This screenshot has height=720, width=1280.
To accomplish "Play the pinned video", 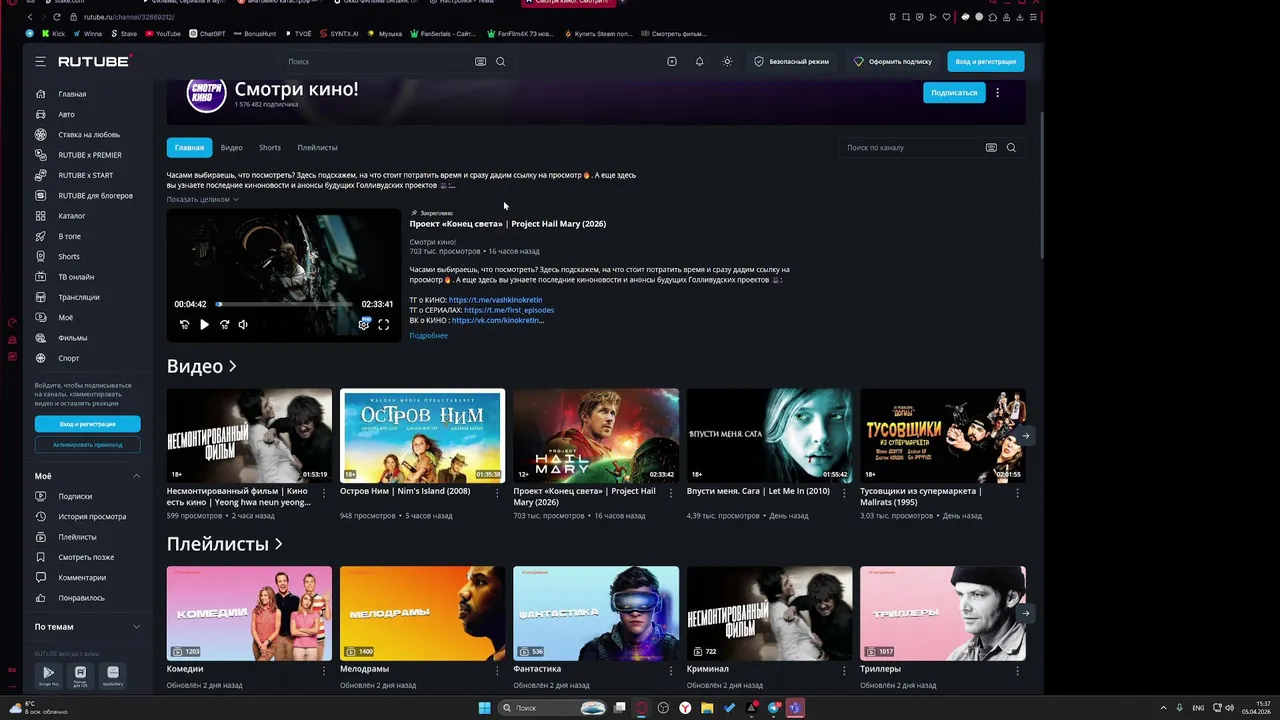I will (x=204, y=324).
